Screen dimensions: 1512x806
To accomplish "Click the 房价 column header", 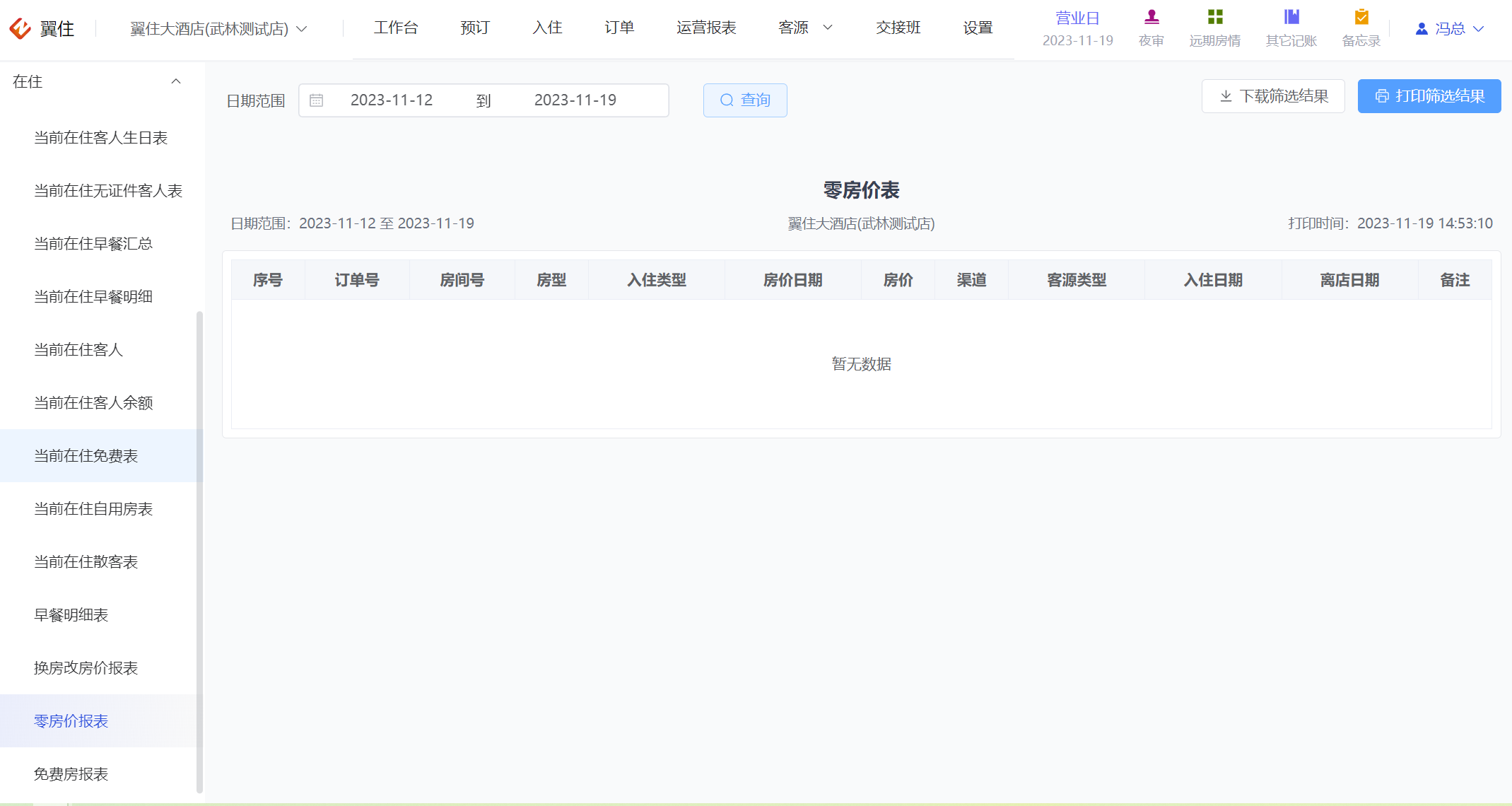I will point(898,280).
